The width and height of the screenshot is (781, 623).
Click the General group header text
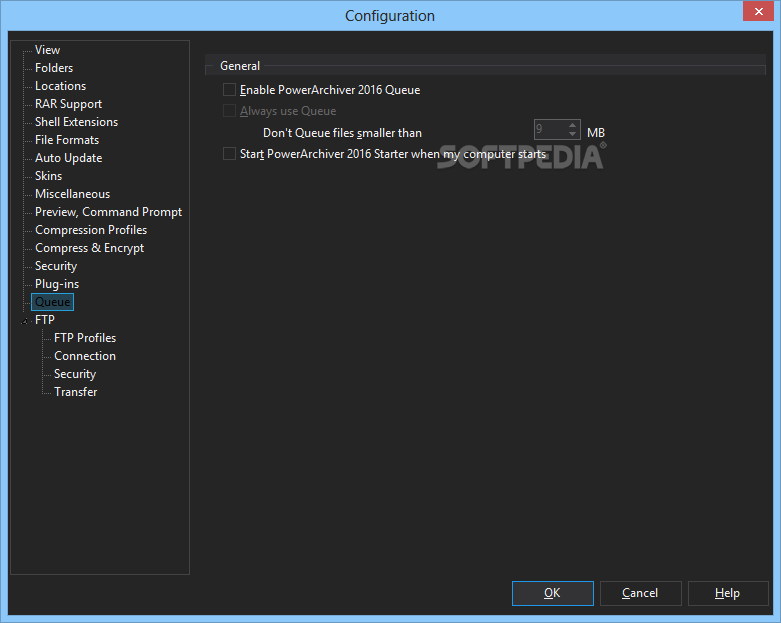240,66
